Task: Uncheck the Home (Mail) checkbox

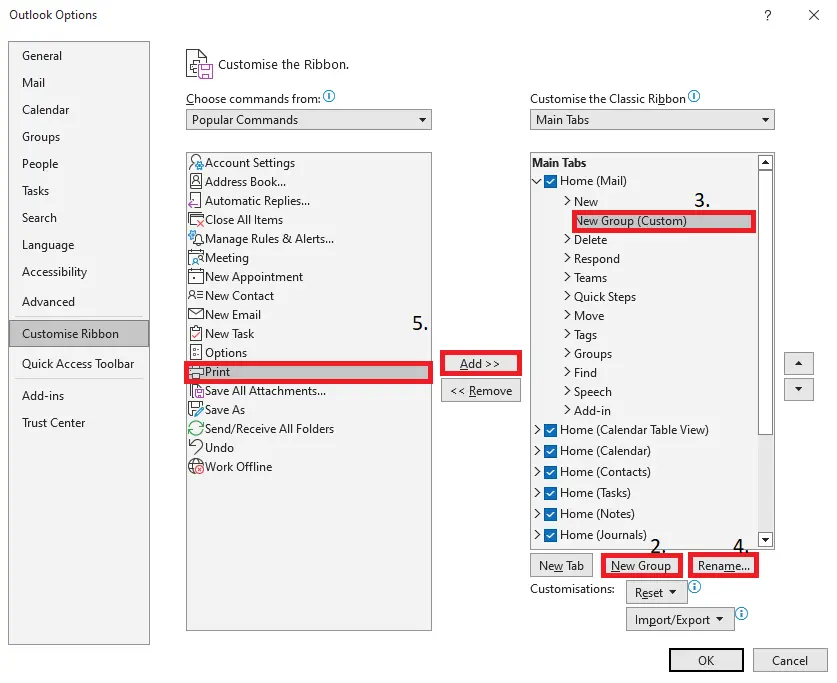Action: click(550, 181)
